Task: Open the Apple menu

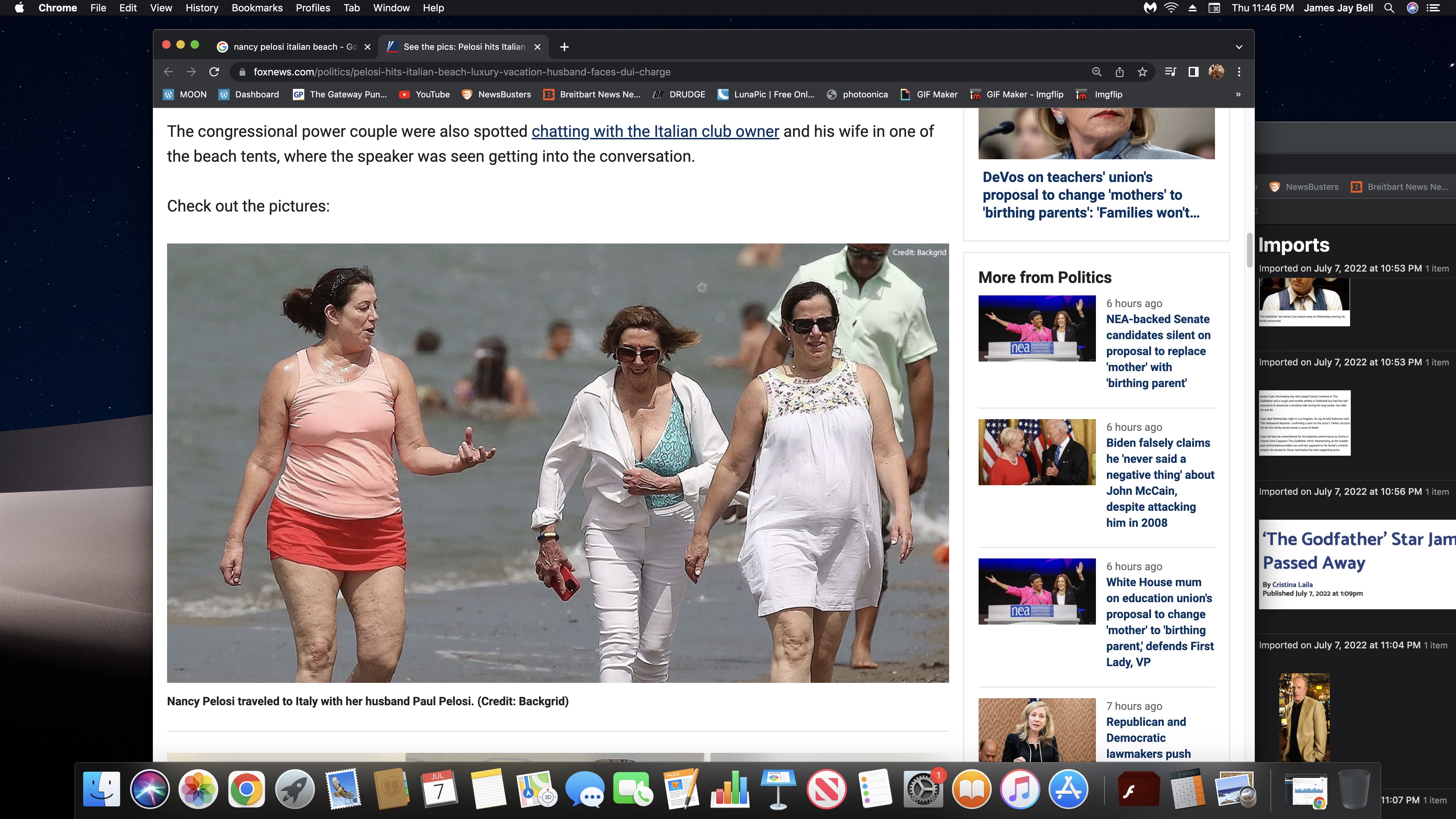Action: (19, 8)
